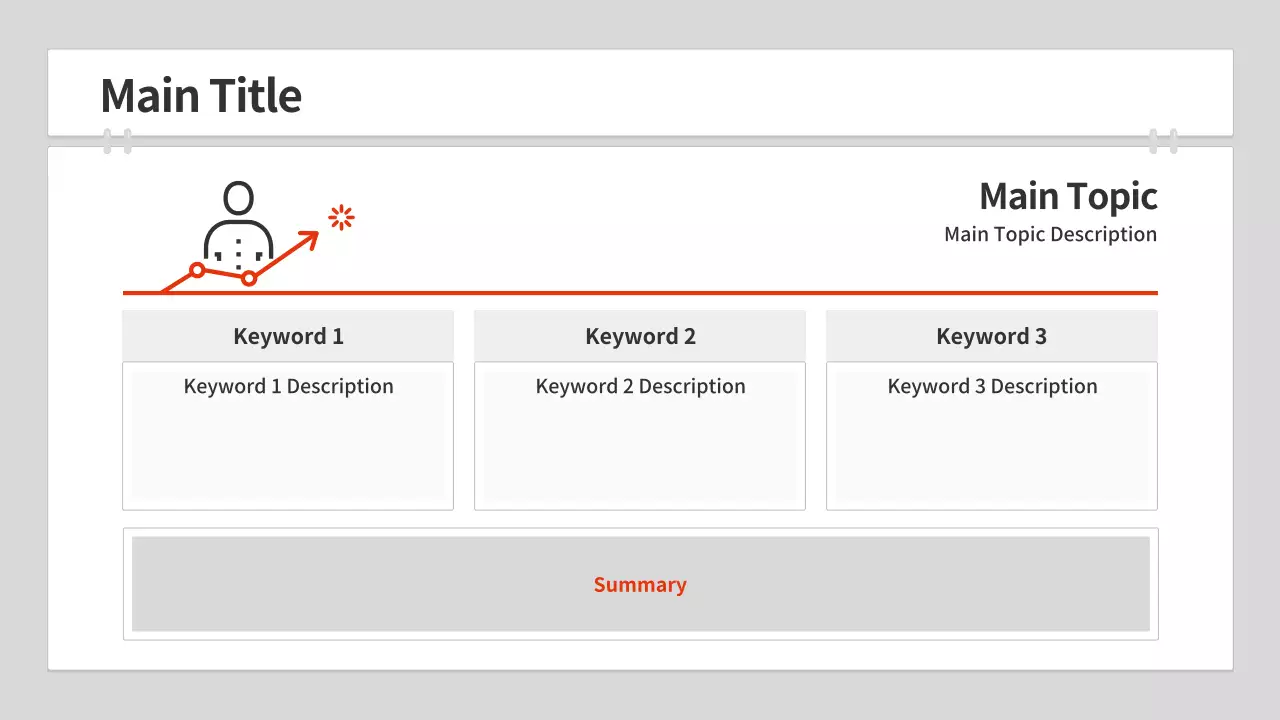The width and height of the screenshot is (1280, 720).
Task: Click the Main Topic Description text
Action: coord(1050,234)
